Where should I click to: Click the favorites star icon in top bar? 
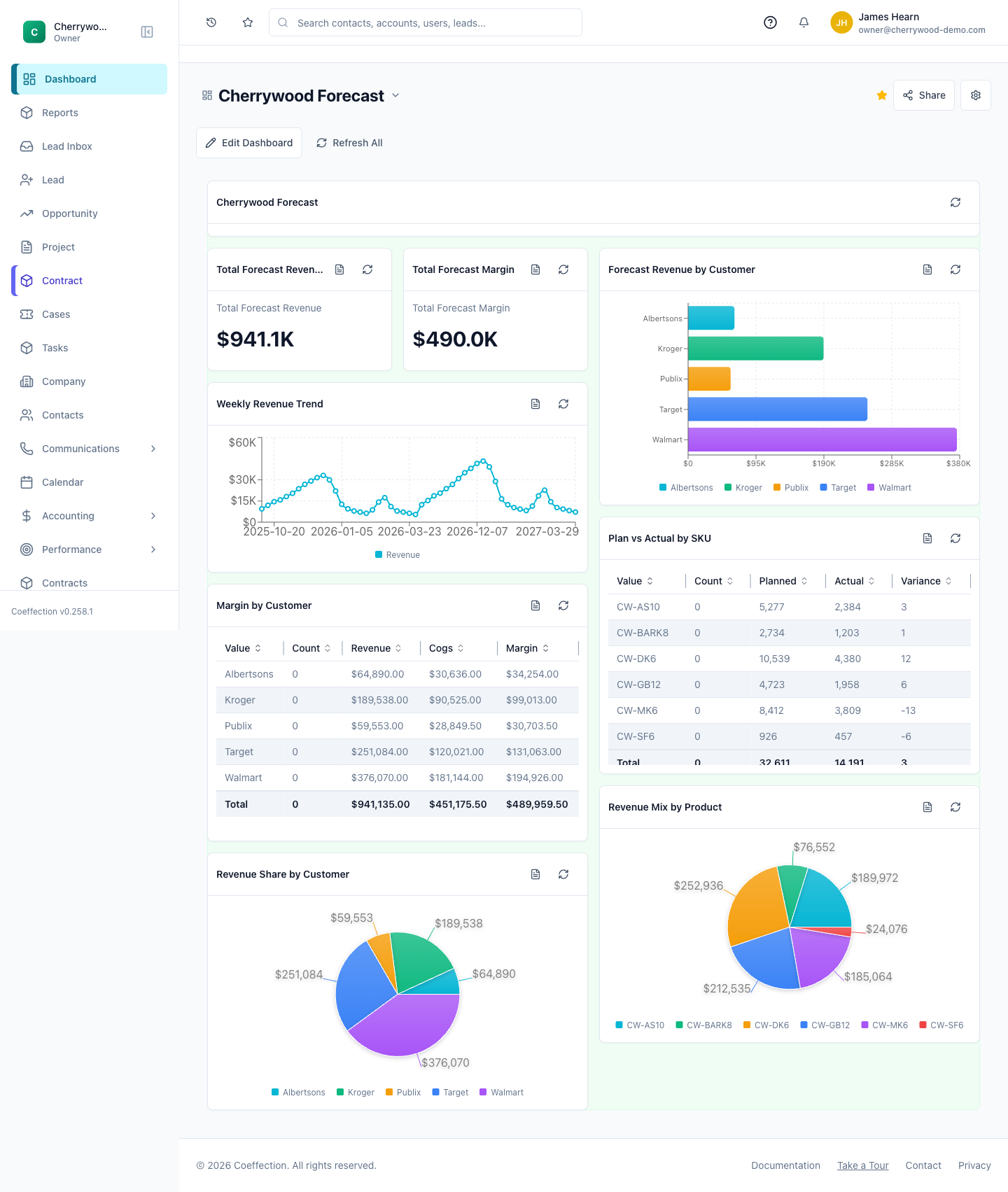tap(248, 22)
